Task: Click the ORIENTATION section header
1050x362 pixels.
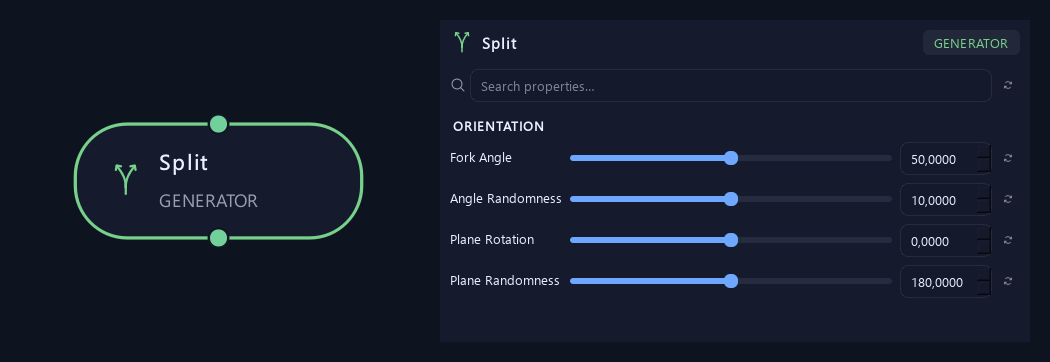Action: point(499,126)
